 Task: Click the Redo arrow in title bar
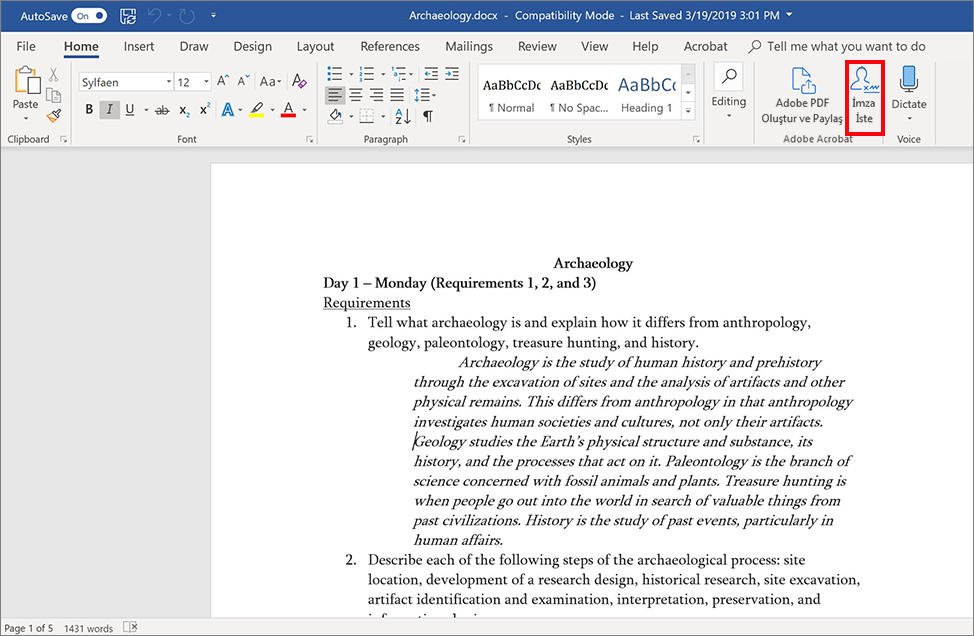click(187, 16)
